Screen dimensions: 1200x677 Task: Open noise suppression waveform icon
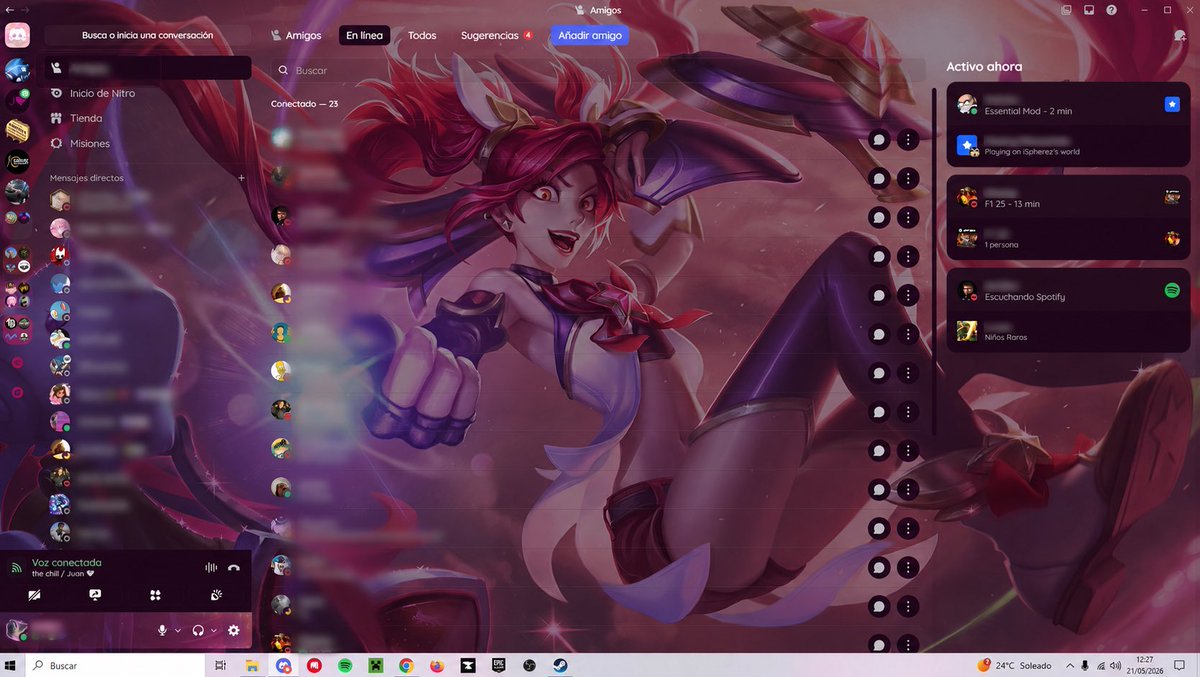(x=211, y=567)
